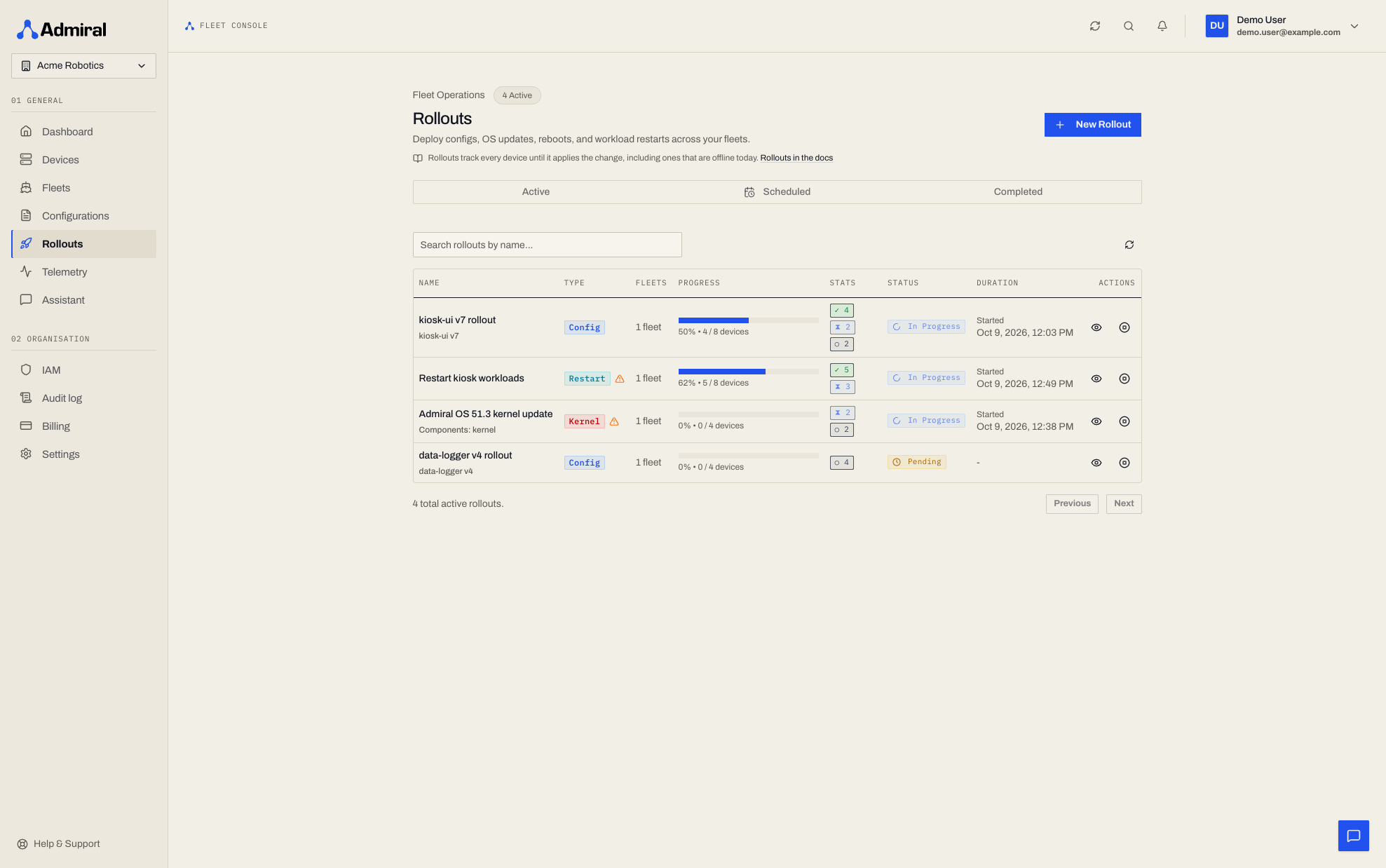This screenshot has height=868, width=1386.
Task: Click target action for kiosk-ui v7 rollout
Action: point(1125,327)
